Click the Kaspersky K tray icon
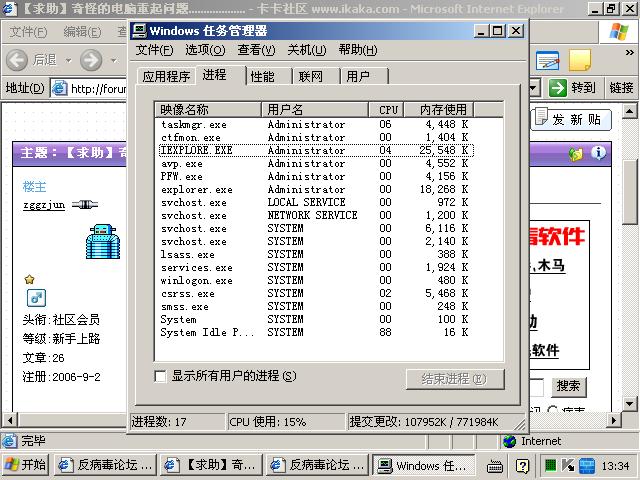 tap(568, 465)
